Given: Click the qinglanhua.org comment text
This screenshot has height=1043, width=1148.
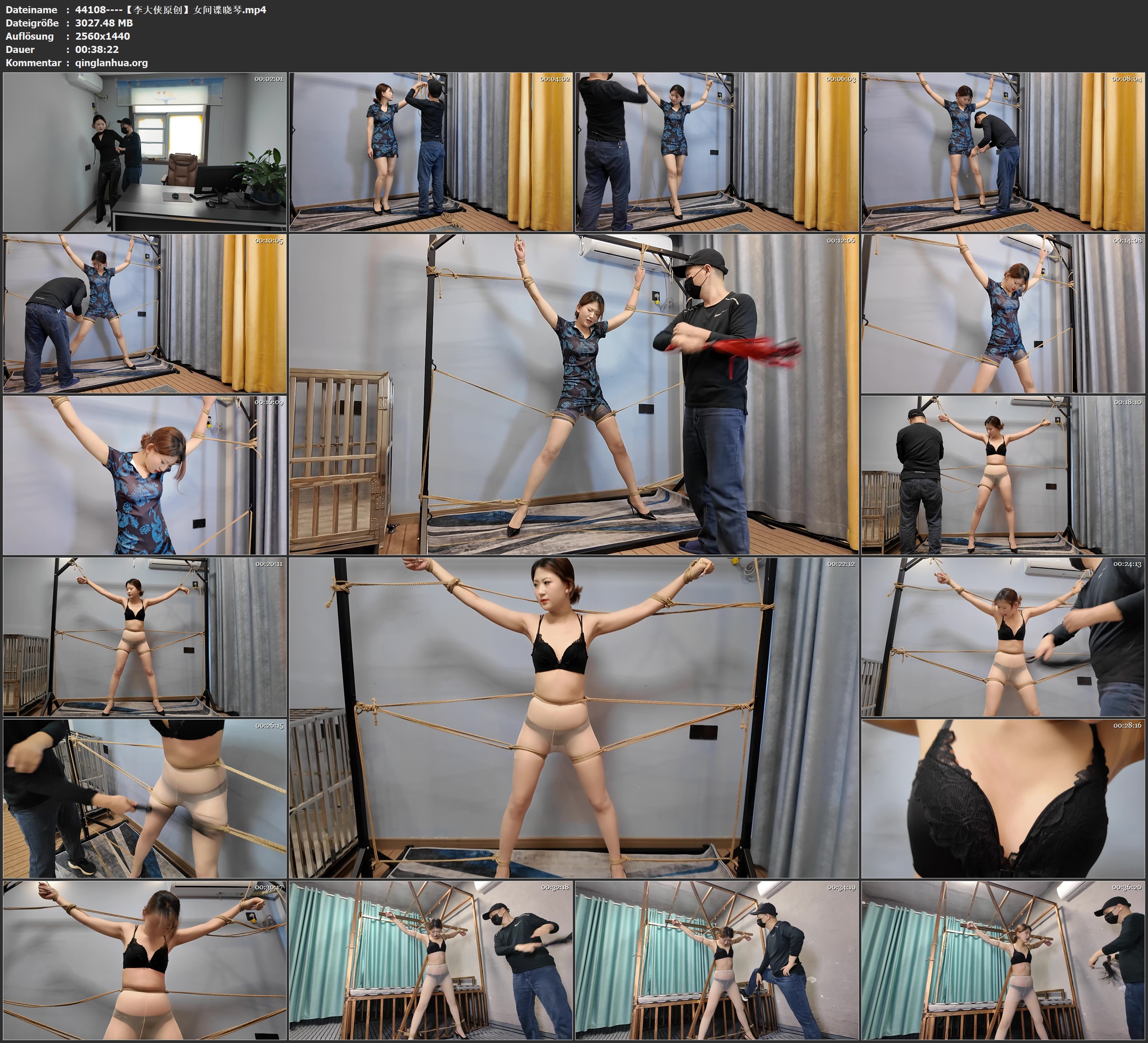Looking at the screenshot, I should [111, 62].
